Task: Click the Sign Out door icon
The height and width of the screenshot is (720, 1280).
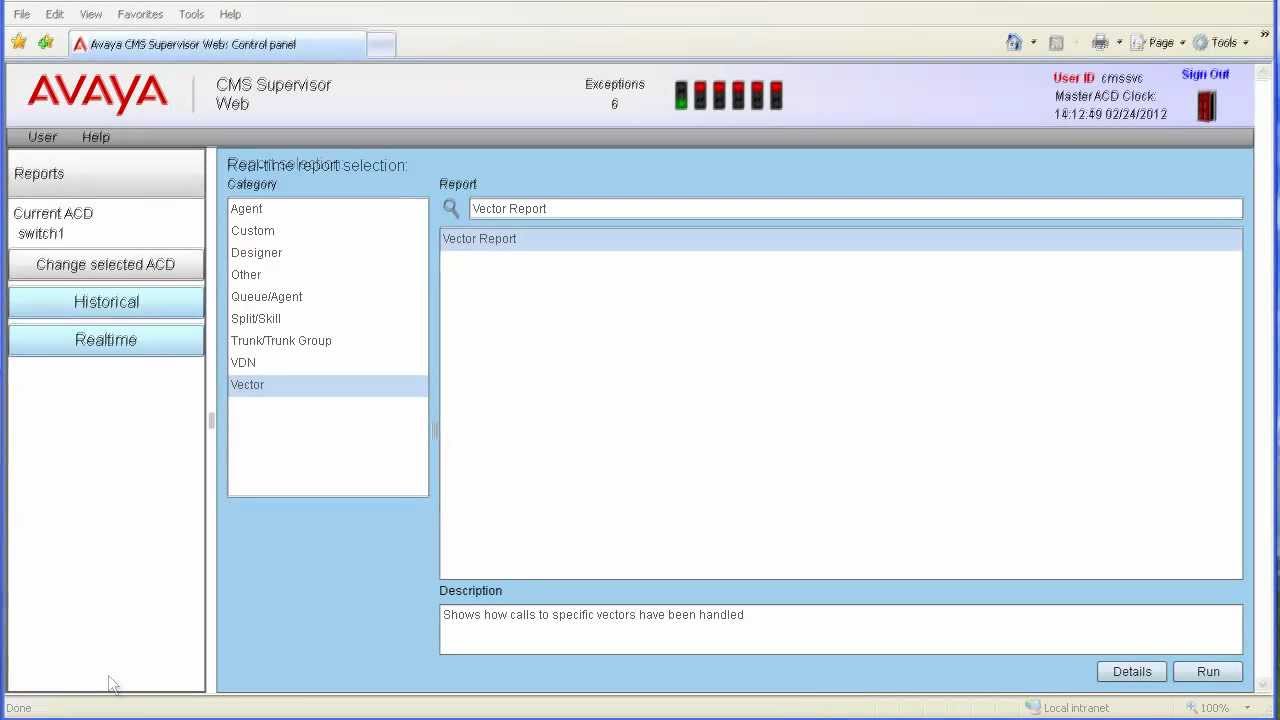Action: coord(1206,106)
